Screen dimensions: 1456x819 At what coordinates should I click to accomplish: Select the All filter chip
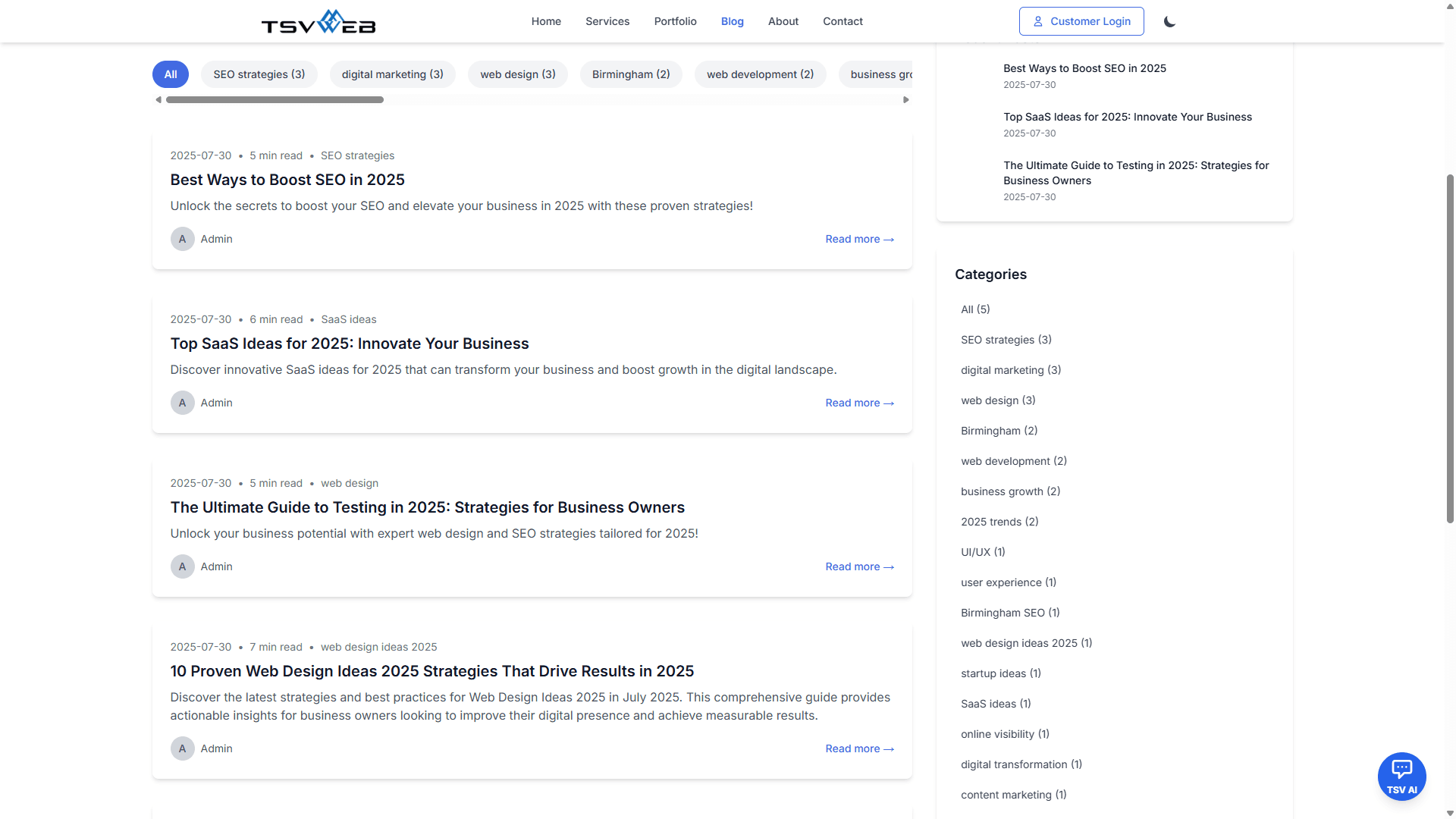171,74
